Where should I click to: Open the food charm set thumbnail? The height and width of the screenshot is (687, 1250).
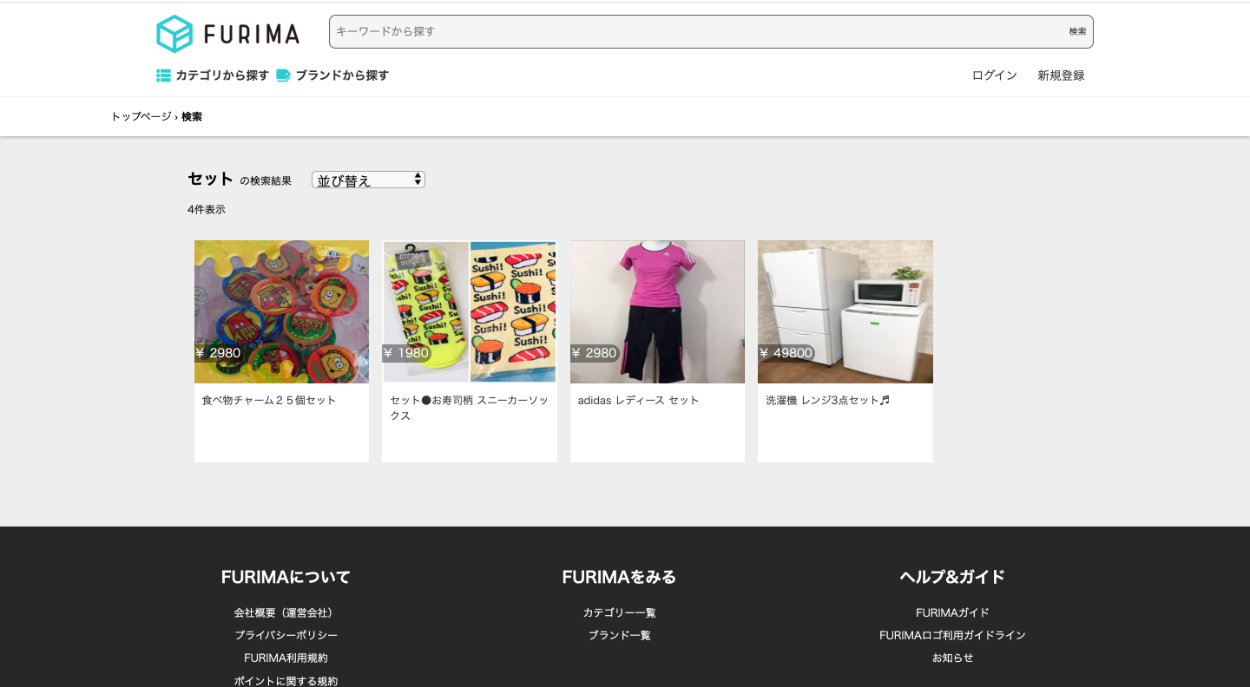[x=281, y=311]
